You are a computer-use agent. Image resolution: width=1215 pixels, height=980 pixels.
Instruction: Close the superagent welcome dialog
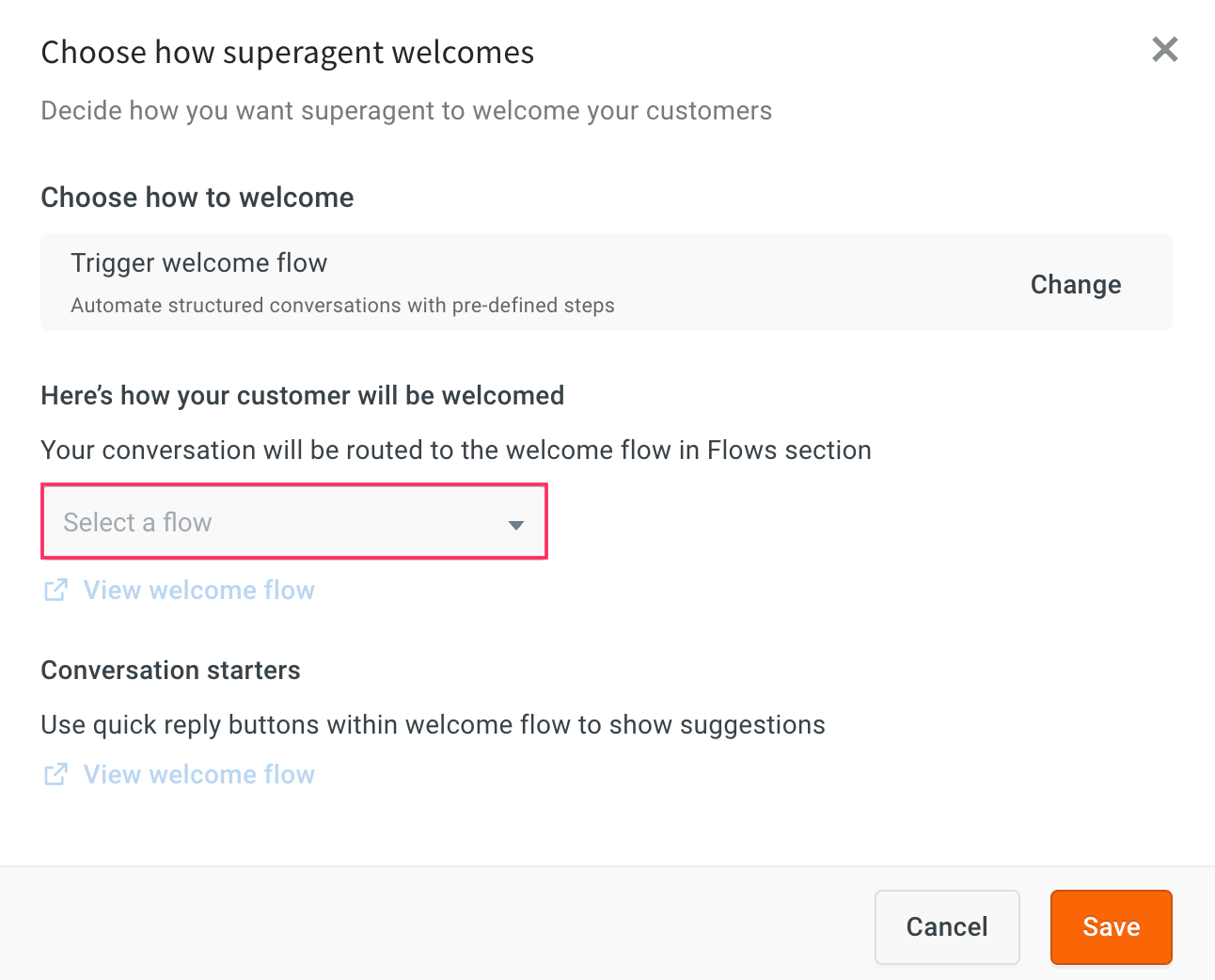coord(1164,49)
